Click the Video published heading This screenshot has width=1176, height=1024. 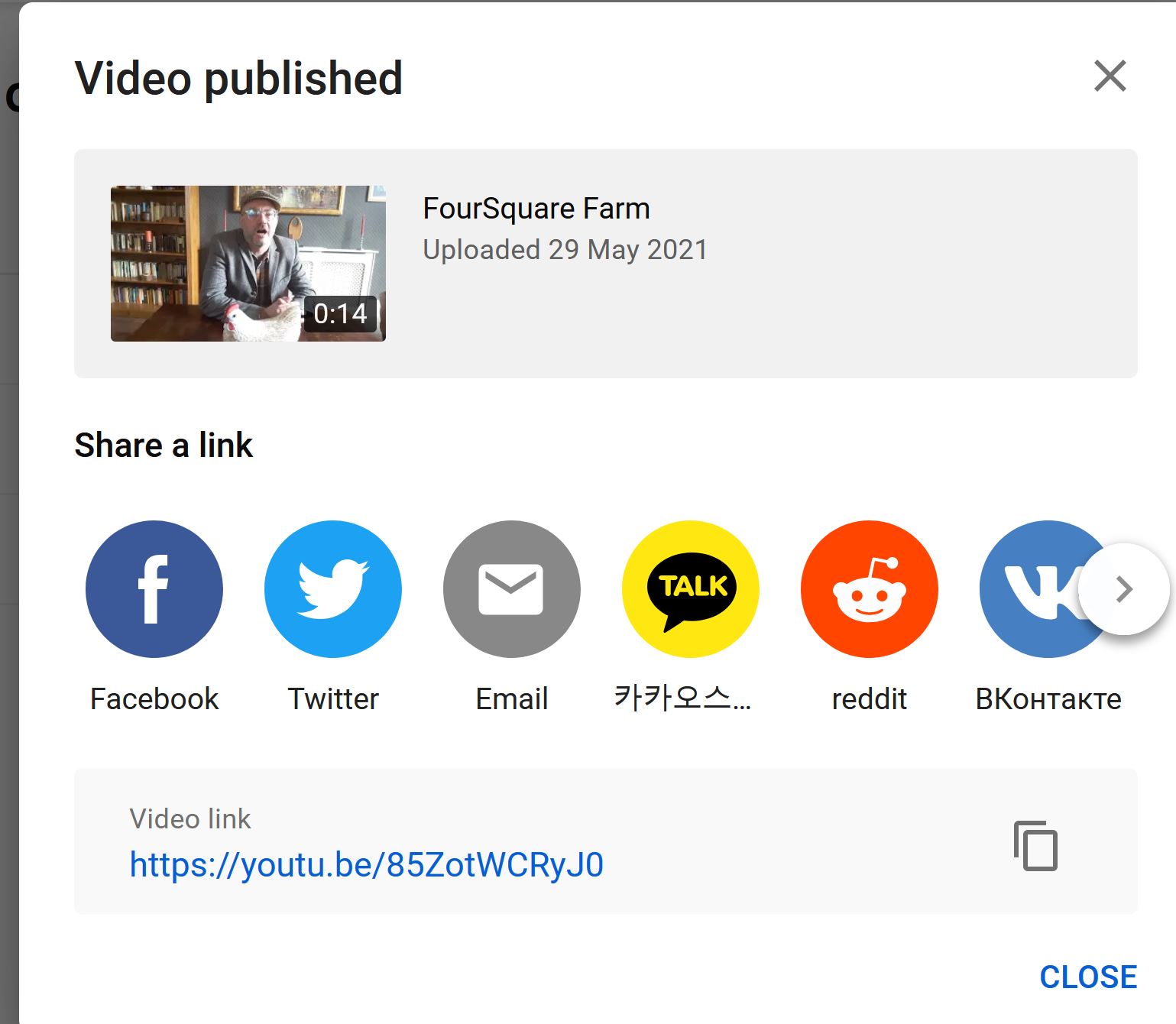[x=238, y=79]
